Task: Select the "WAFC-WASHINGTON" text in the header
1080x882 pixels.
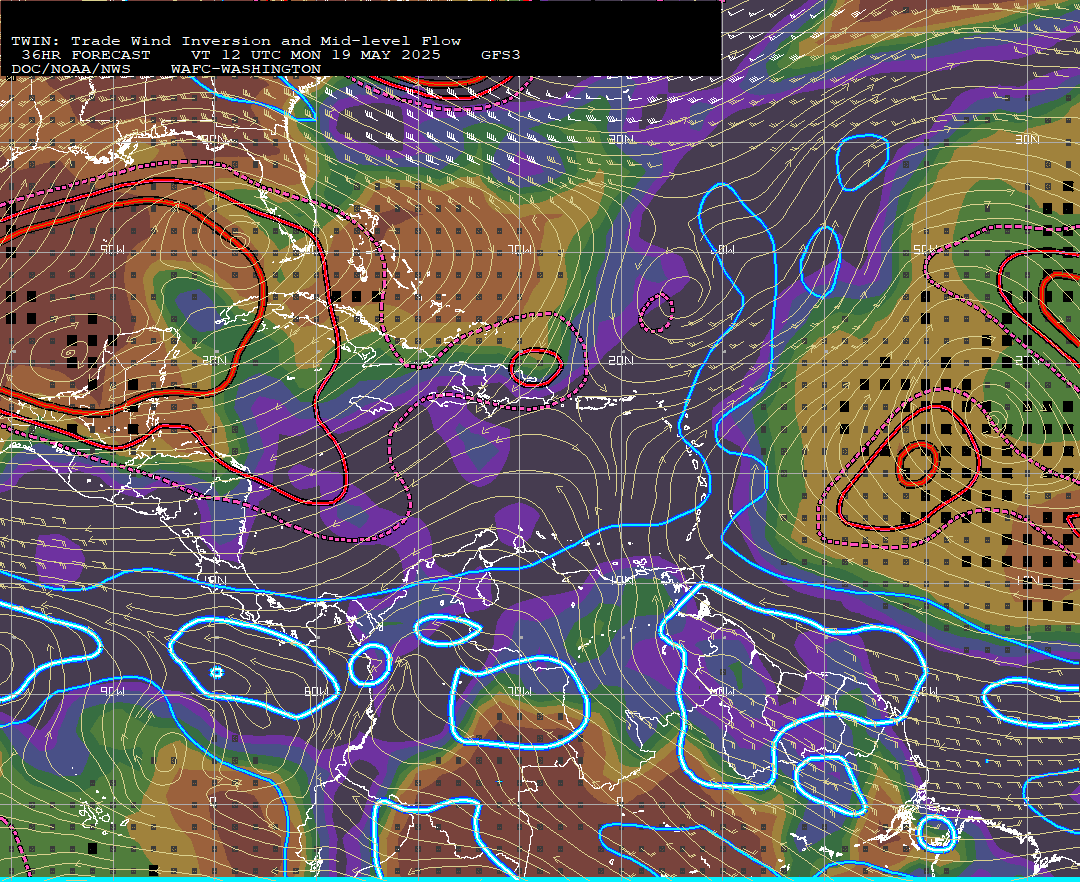Action: pyautogui.click(x=245, y=70)
